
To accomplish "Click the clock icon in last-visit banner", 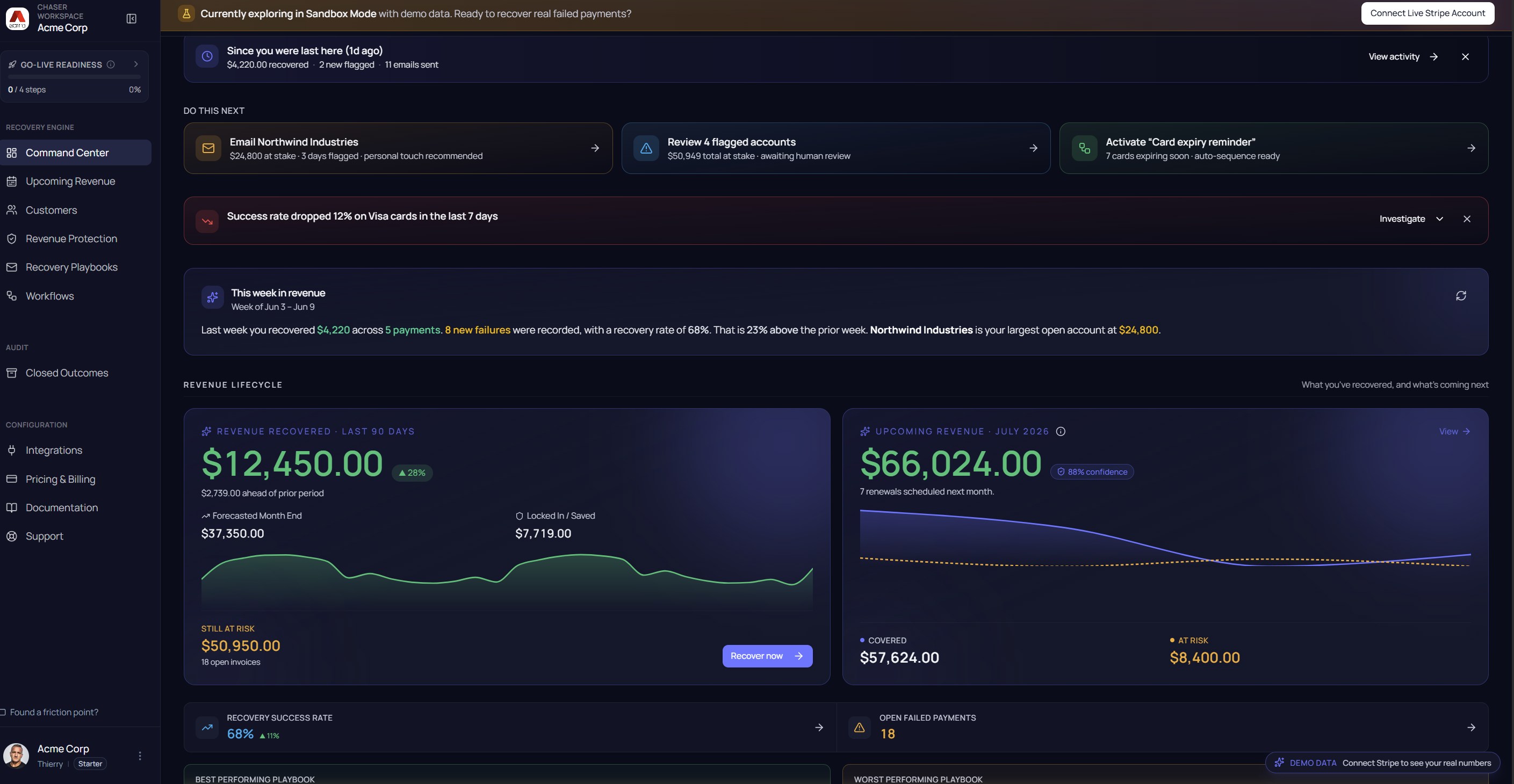I will point(207,56).
